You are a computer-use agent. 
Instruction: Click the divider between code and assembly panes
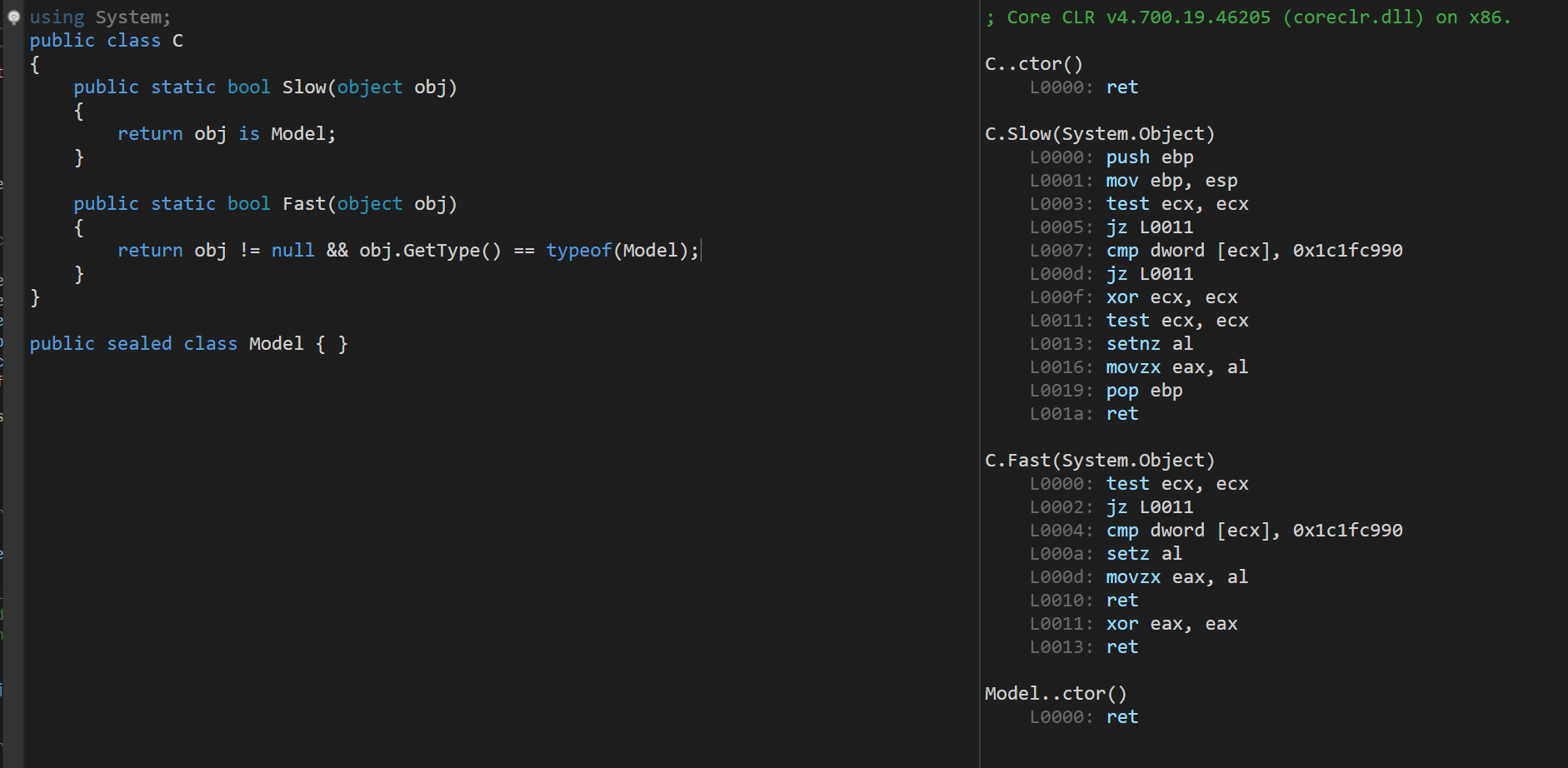click(x=980, y=383)
